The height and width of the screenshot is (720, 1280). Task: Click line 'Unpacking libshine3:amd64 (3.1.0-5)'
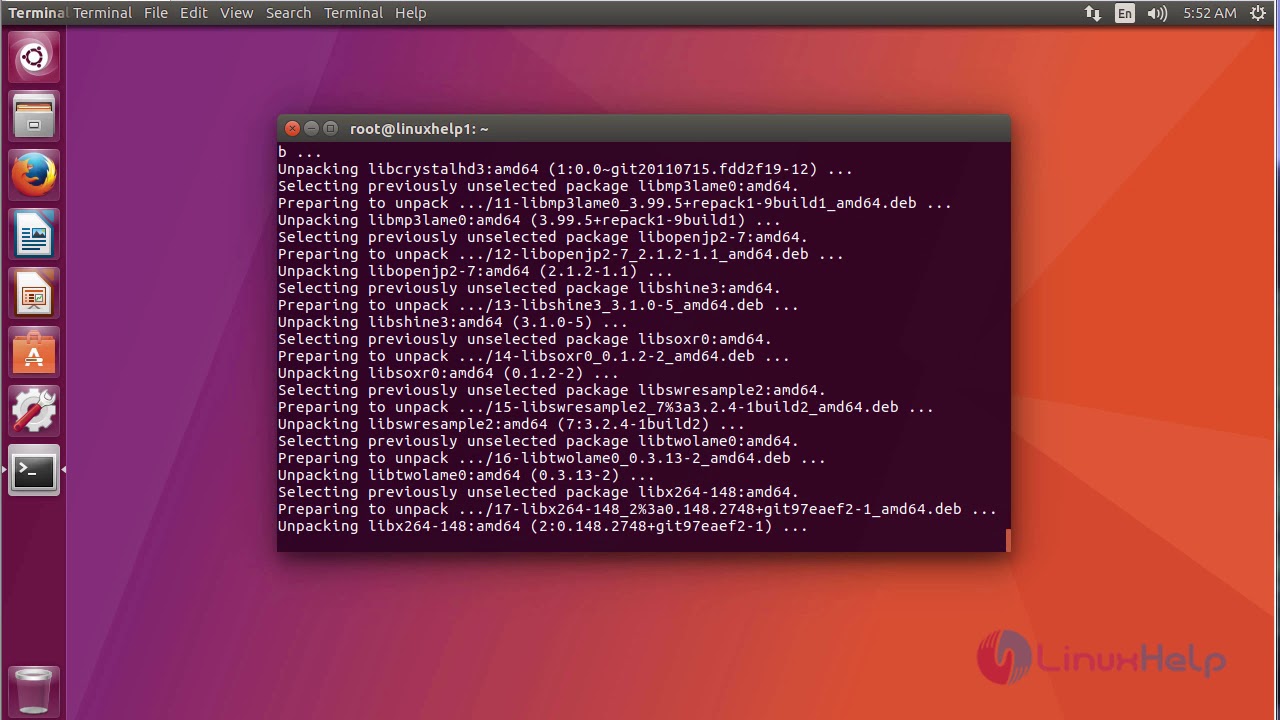[x=453, y=322]
